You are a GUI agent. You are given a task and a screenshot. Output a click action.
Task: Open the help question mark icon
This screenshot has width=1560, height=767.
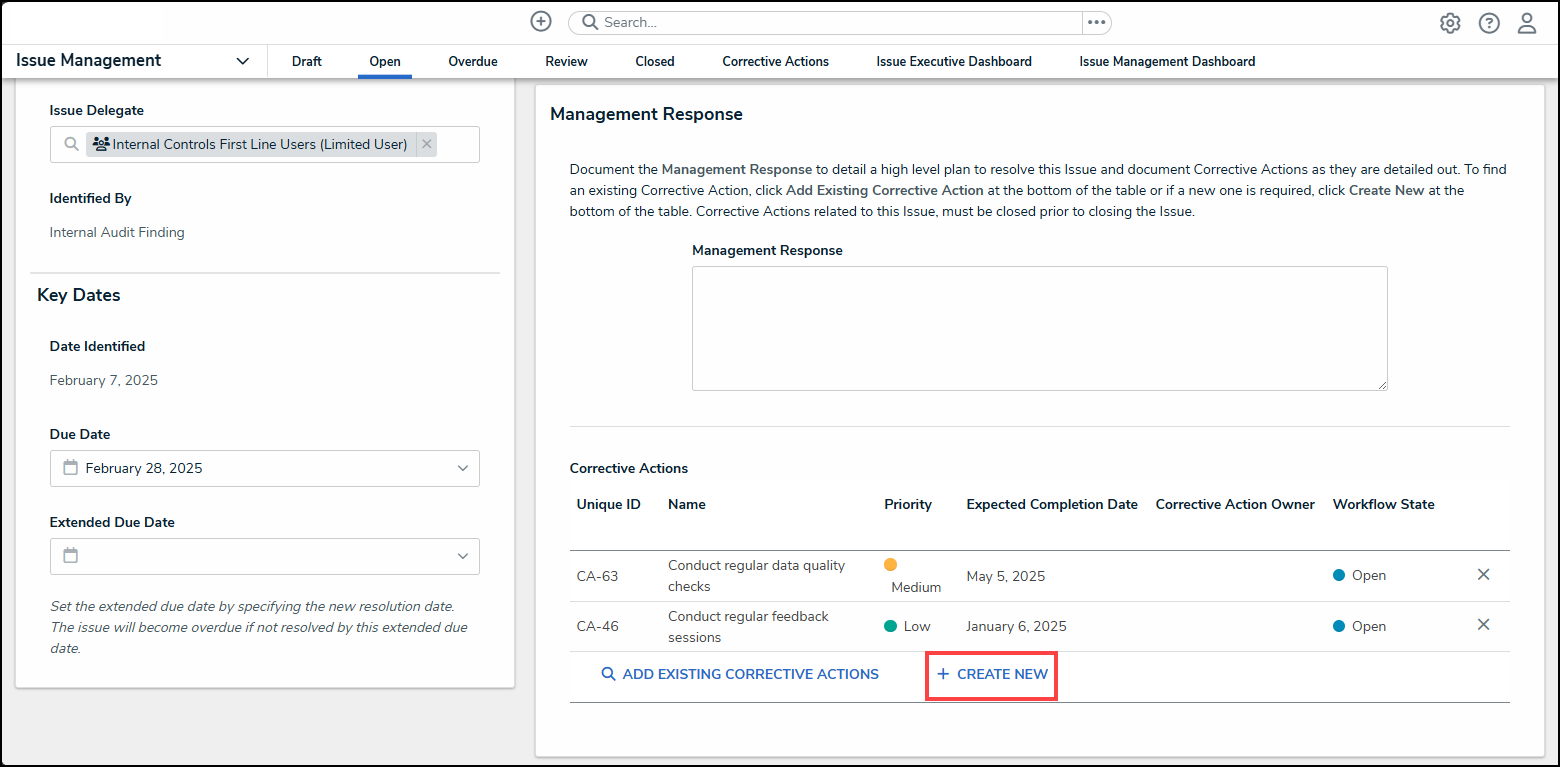(x=1489, y=23)
